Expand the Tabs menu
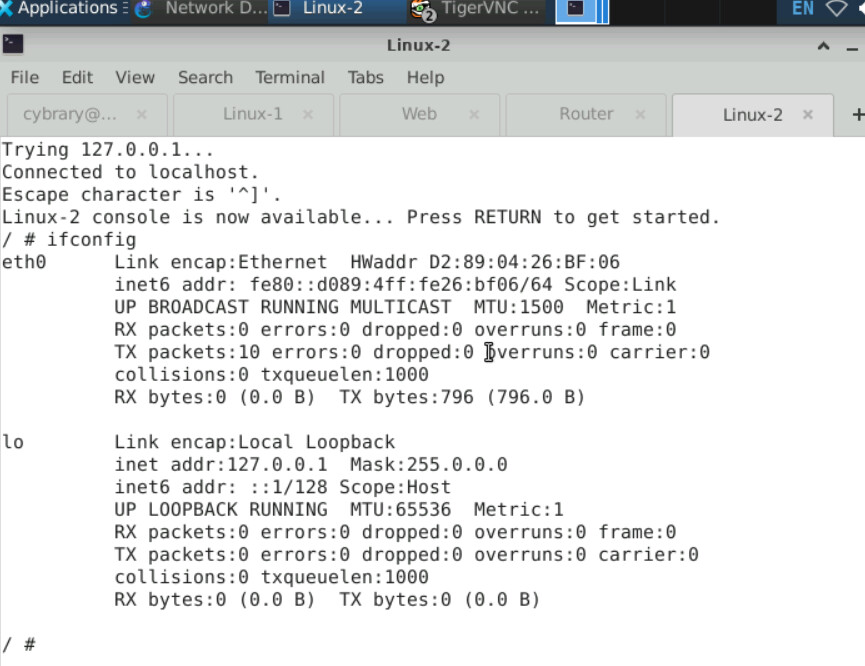 click(x=365, y=77)
